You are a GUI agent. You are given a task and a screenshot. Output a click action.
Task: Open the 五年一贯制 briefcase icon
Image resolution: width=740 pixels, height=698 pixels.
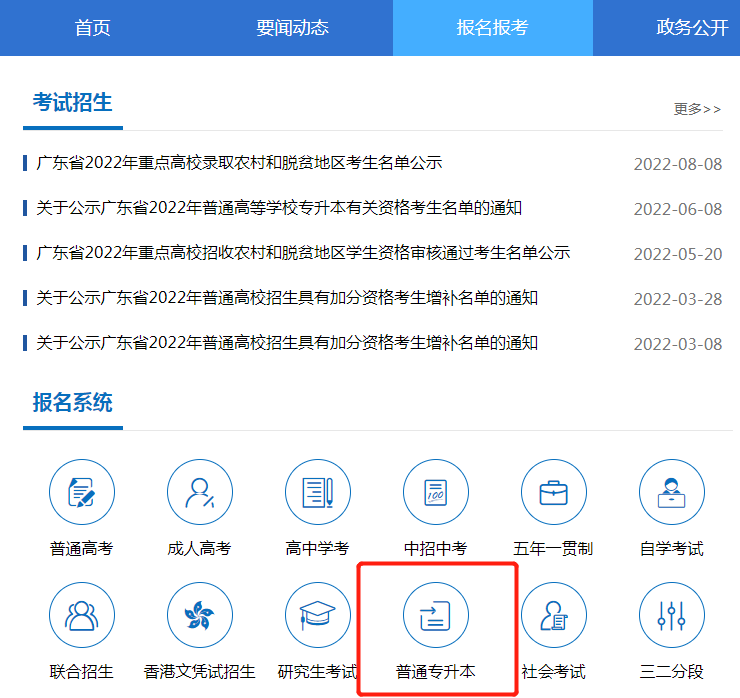click(554, 492)
